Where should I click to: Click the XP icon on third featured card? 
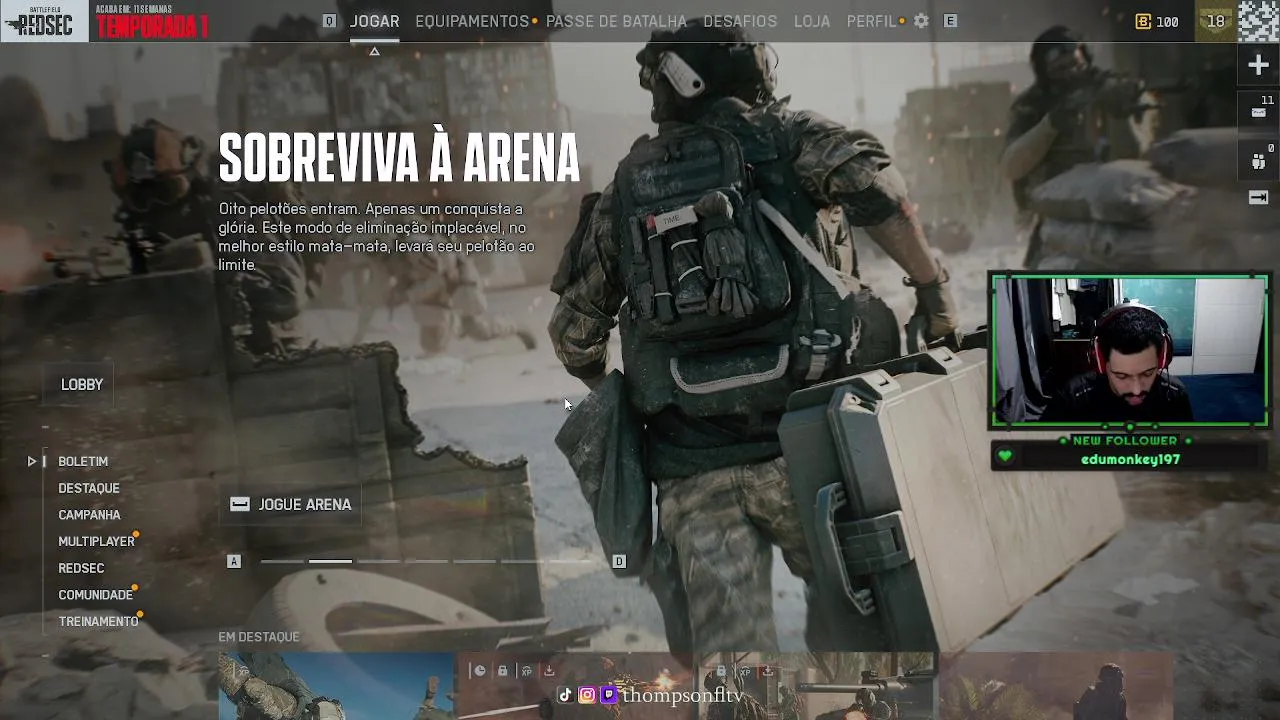744,671
